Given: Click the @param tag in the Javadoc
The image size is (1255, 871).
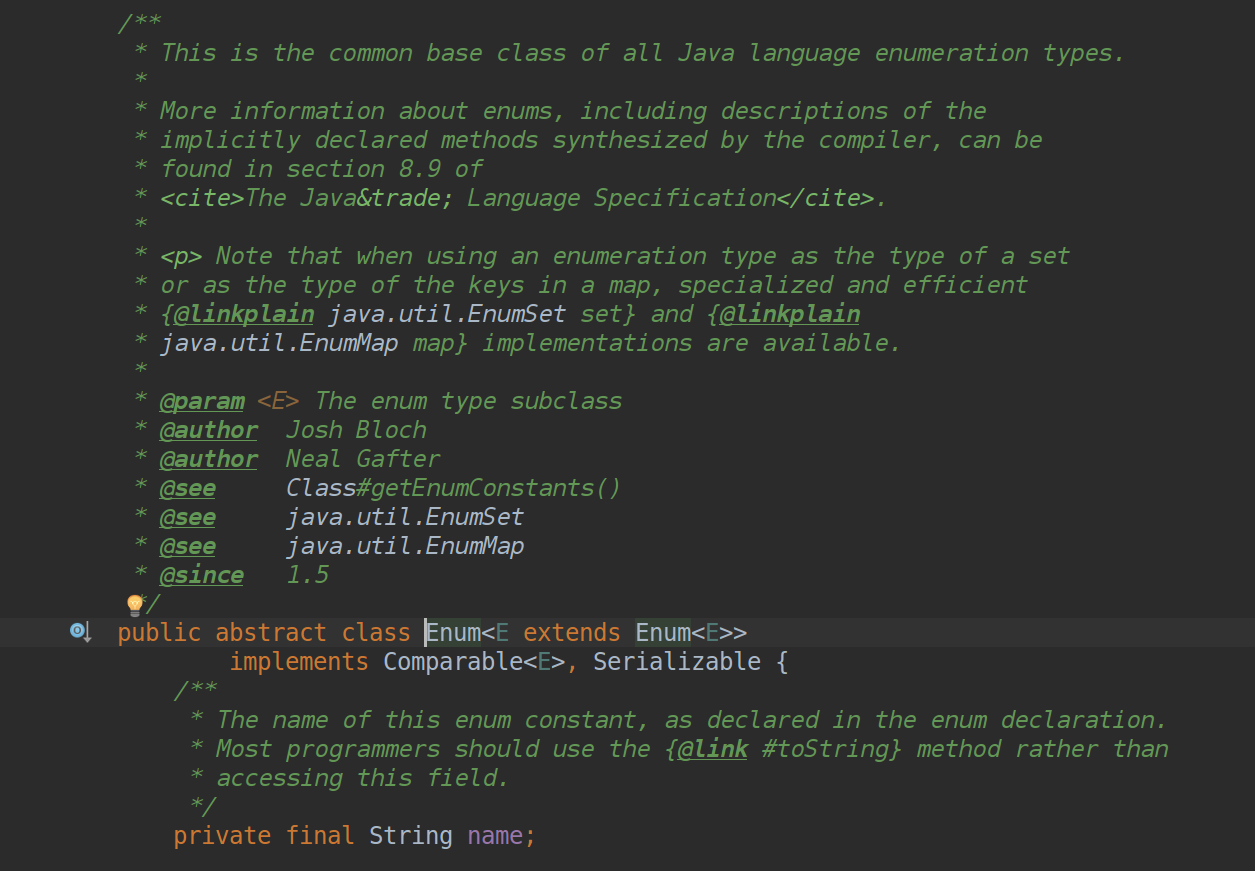Looking at the screenshot, I should tap(202, 401).
